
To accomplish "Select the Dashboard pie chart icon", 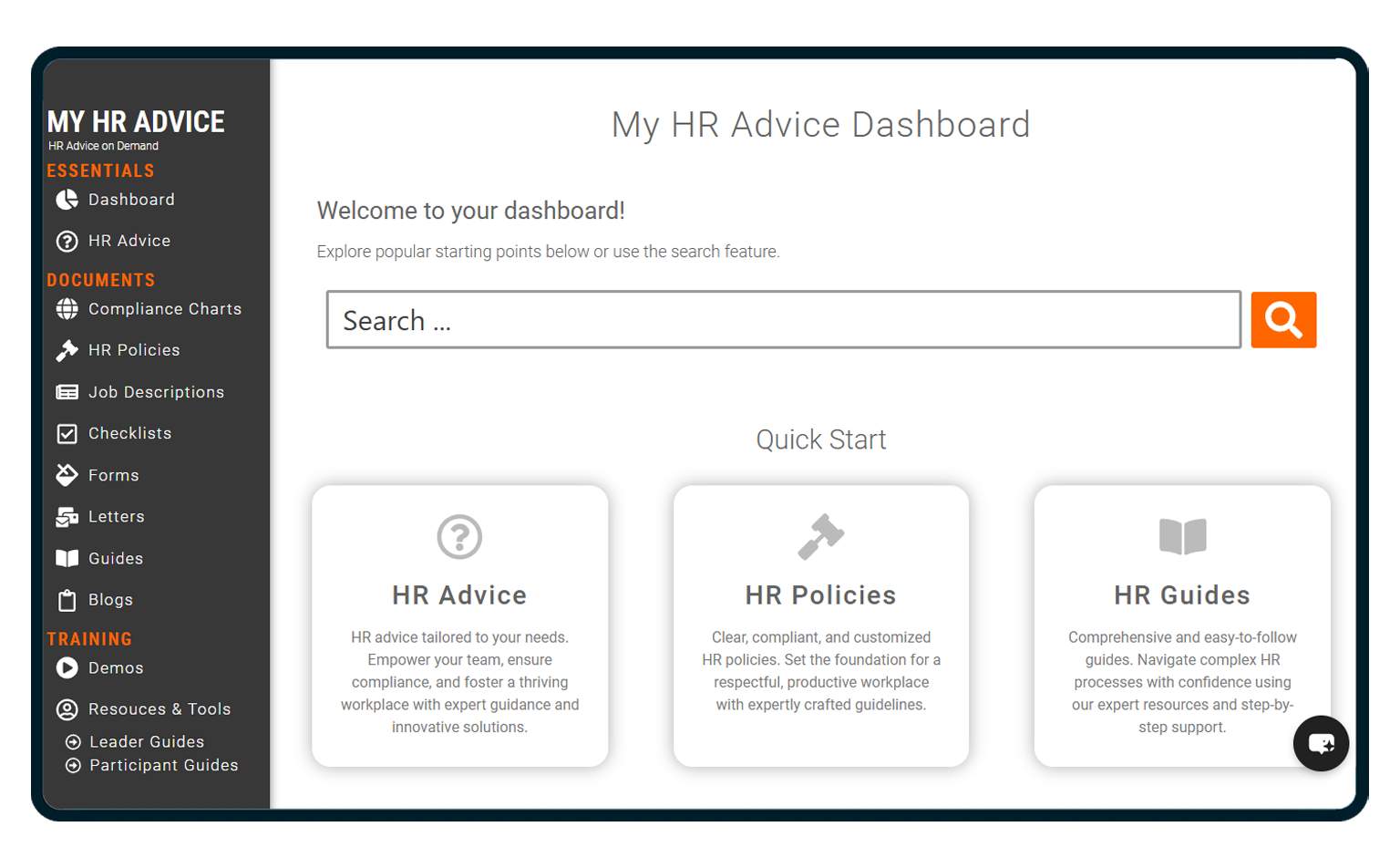I will (66, 200).
